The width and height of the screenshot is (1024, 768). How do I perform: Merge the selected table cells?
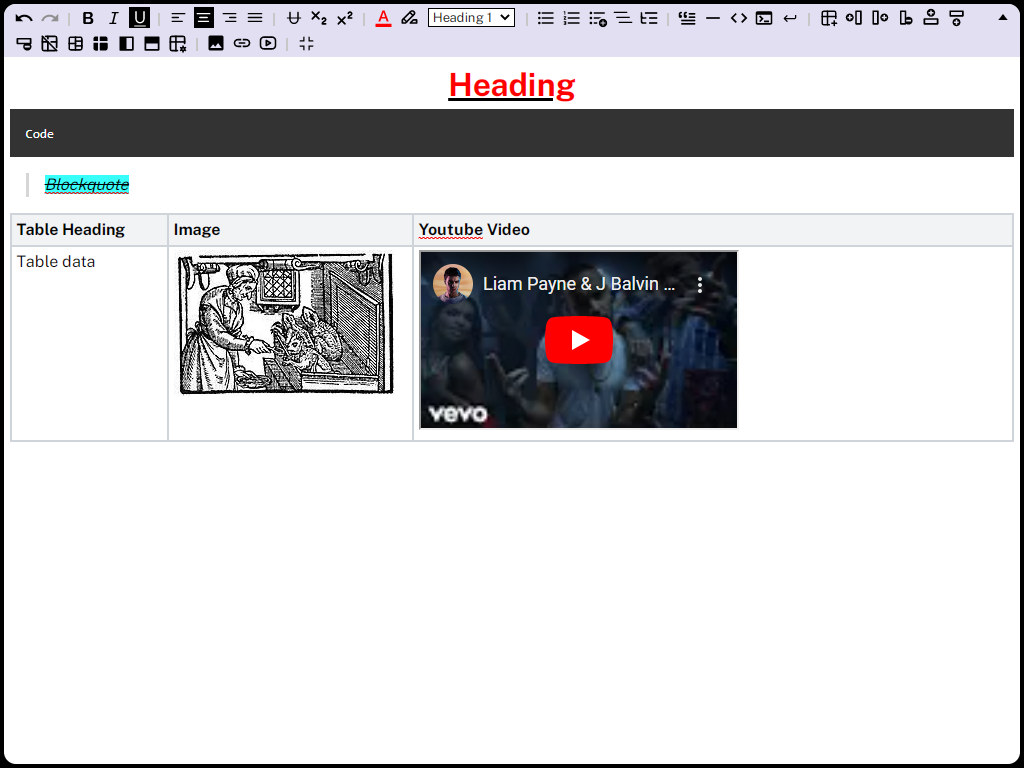(x=76, y=44)
